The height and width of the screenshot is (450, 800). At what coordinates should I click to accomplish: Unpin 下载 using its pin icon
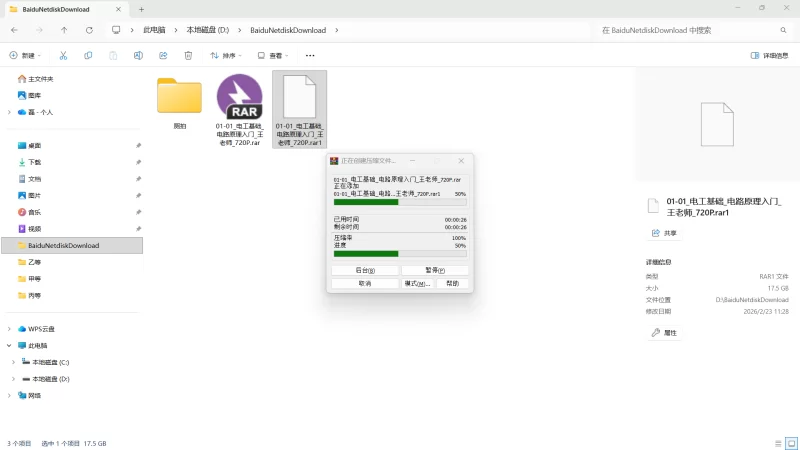[138, 162]
